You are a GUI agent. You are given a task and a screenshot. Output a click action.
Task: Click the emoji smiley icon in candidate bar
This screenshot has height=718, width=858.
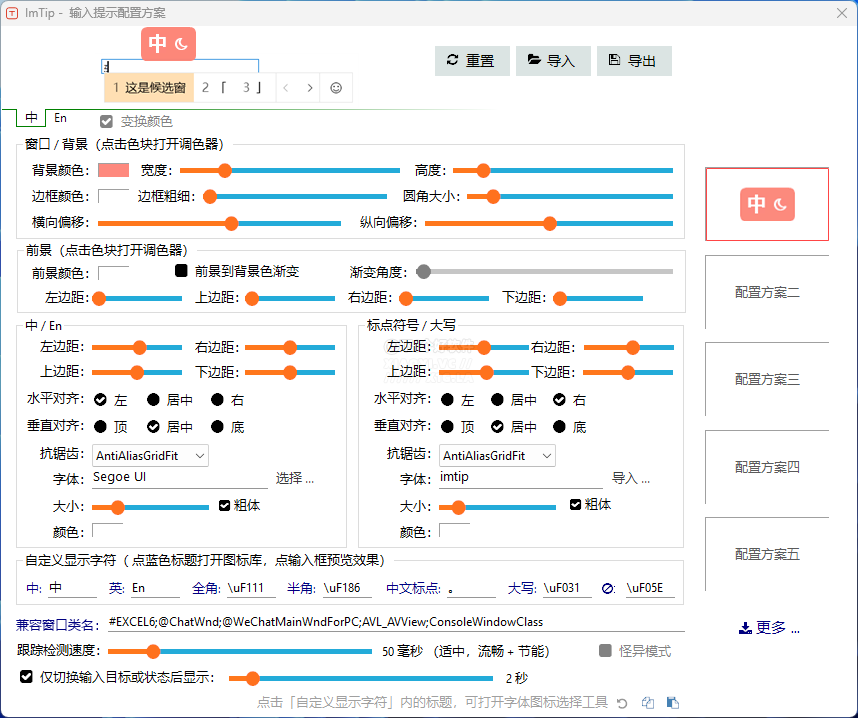pyautogui.click(x=335, y=88)
